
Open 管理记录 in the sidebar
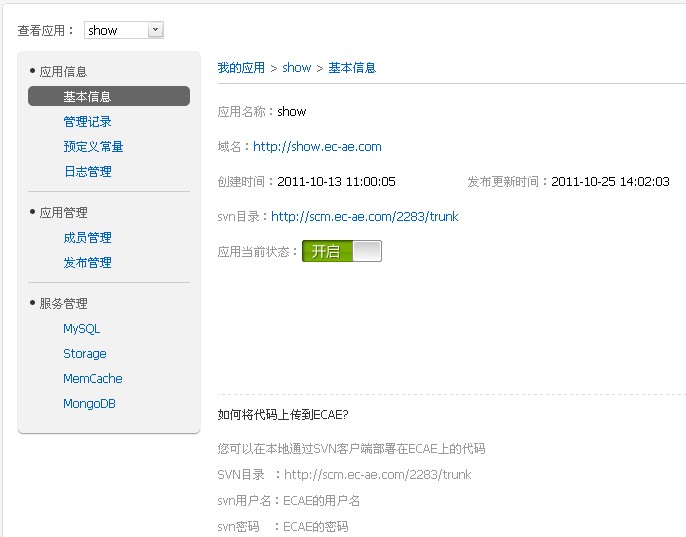tap(87, 122)
